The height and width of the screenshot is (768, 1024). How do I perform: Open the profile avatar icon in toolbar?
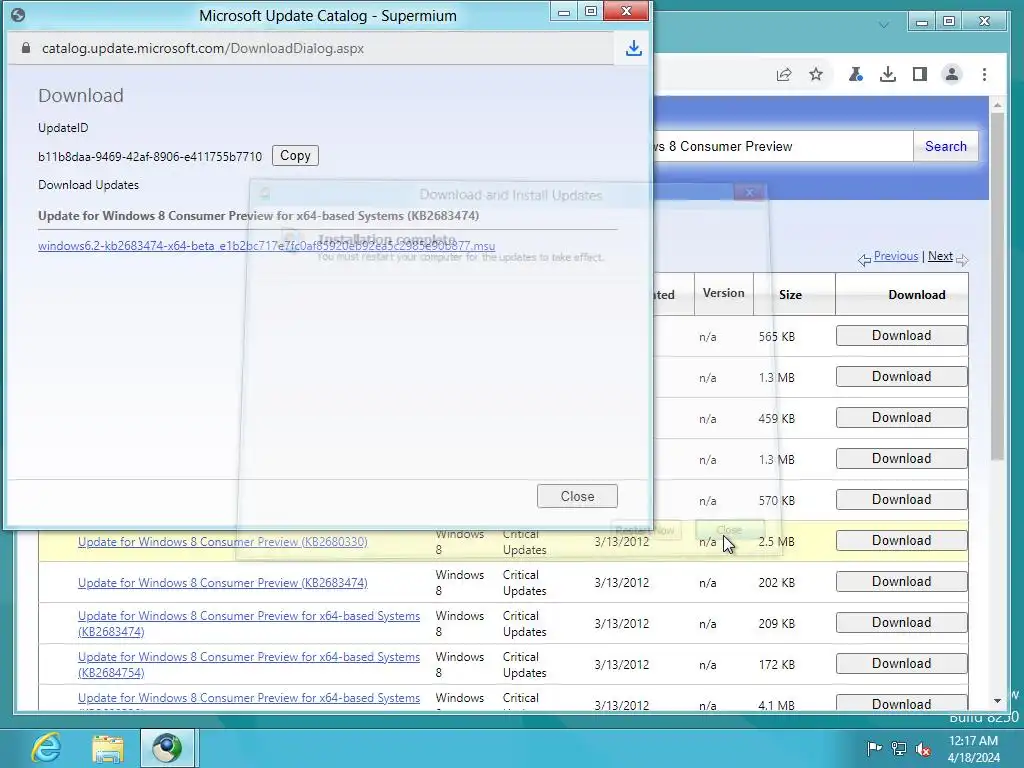click(x=952, y=74)
